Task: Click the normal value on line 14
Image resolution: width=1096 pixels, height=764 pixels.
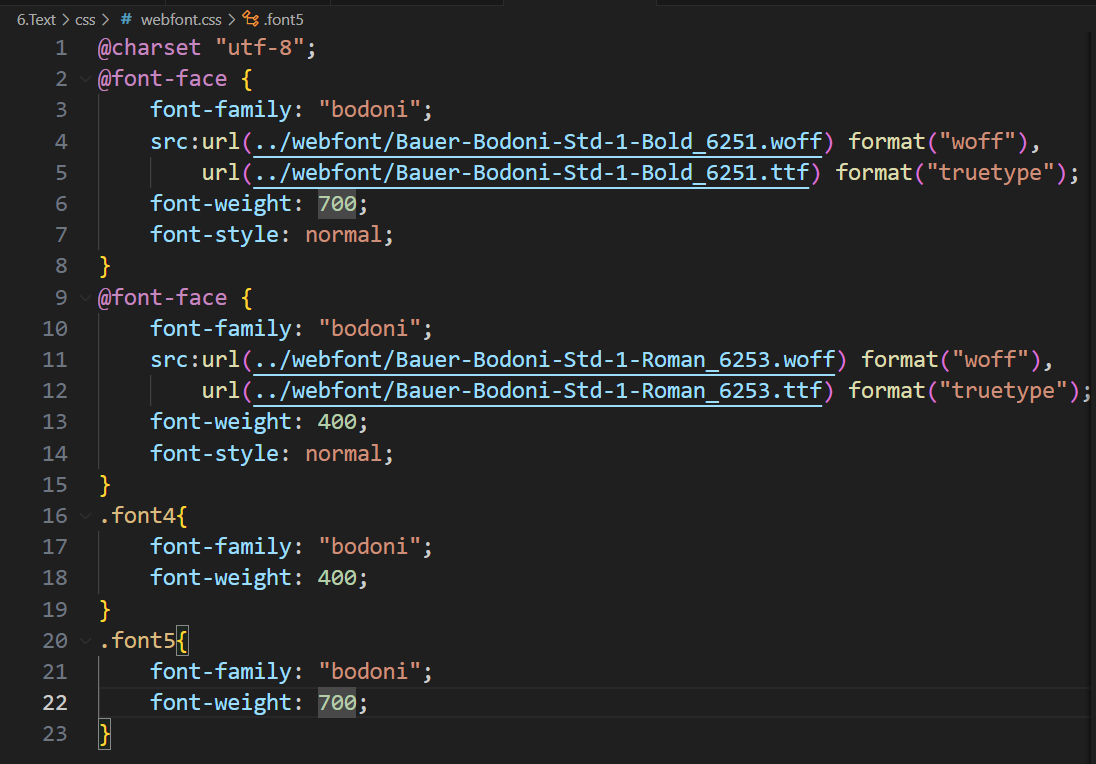Action: [343, 454]
